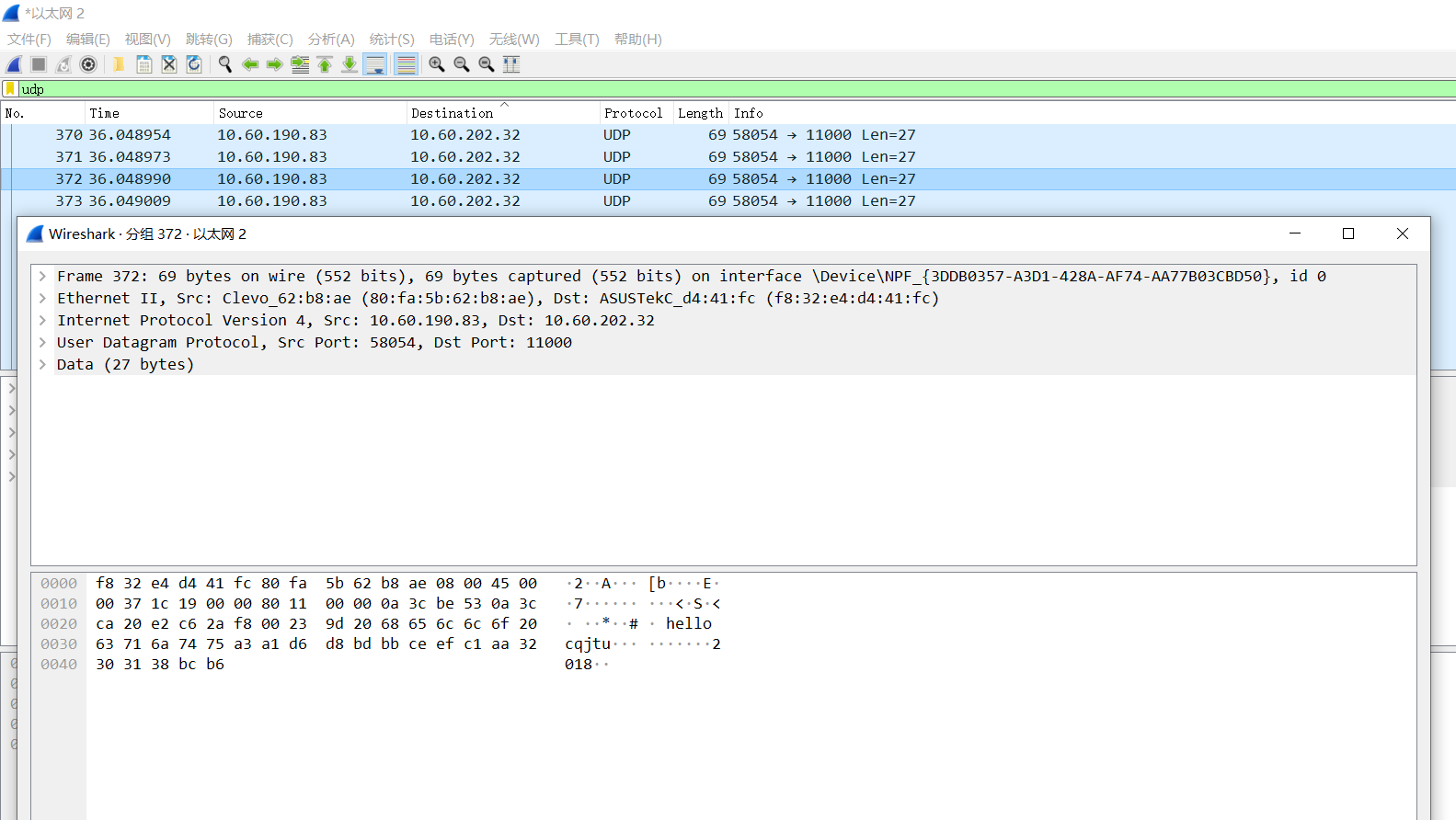Click hex offset row 0020 bytes
Screen dimensions: 1456x820
316,623
